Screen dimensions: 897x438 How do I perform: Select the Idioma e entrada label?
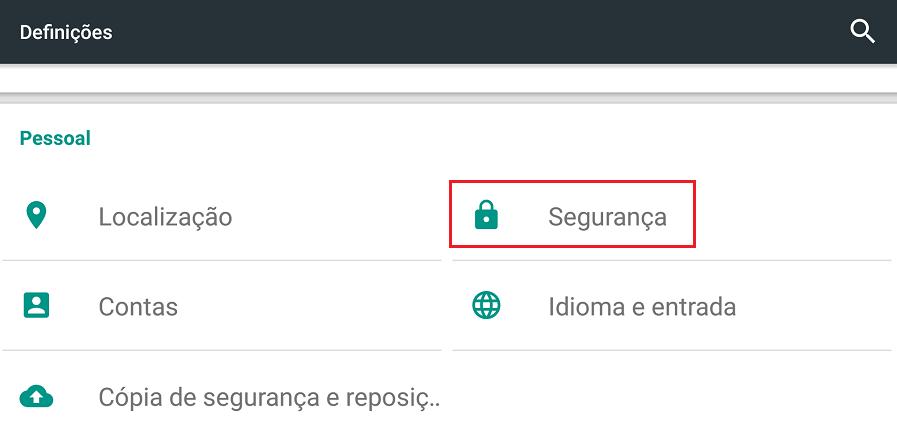pos(642,306)
